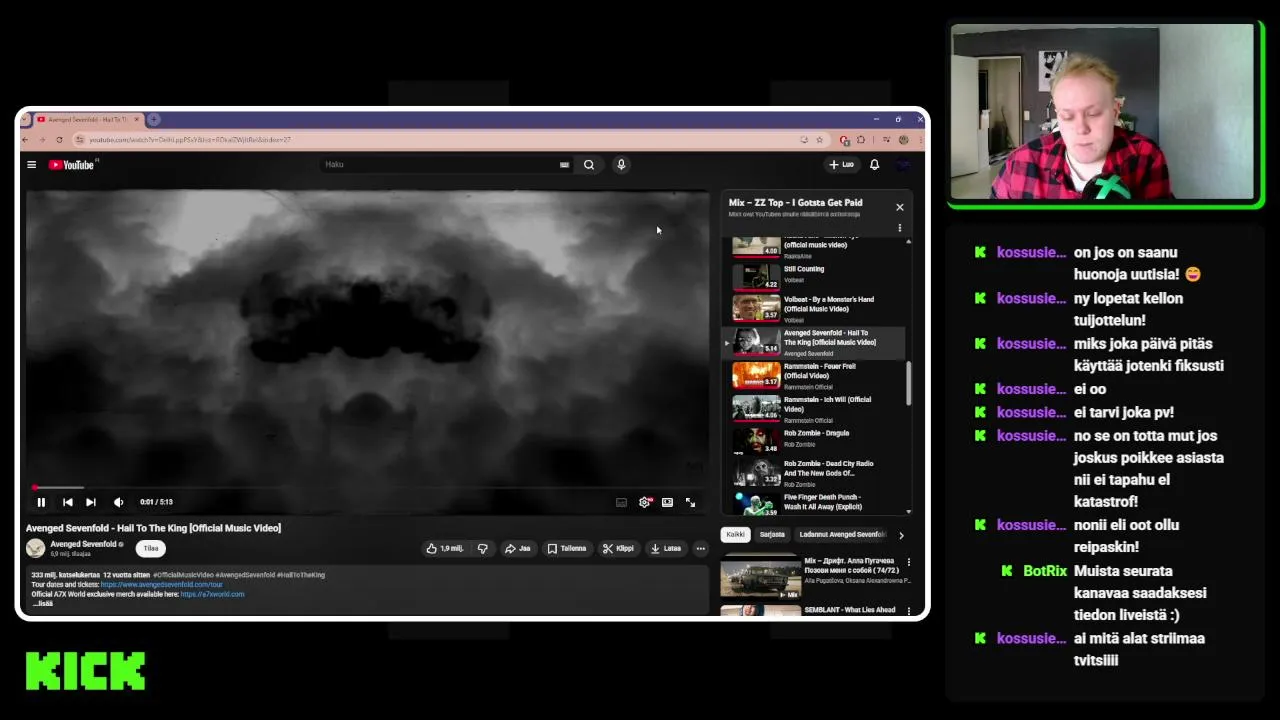Play Volbeat - By a Monster's Hand
The height and width of the screenshot is (720, 1280).
coord(815,308)
